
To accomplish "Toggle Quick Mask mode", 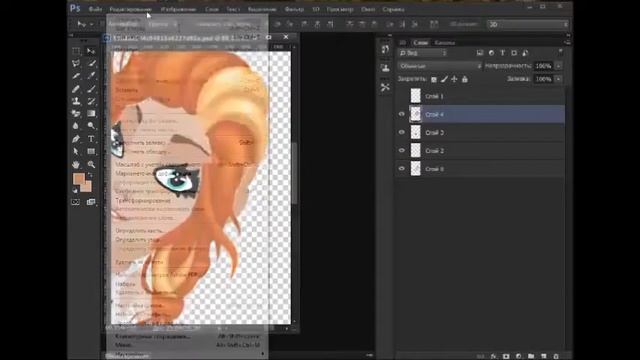I will click(x=76, y=202).
